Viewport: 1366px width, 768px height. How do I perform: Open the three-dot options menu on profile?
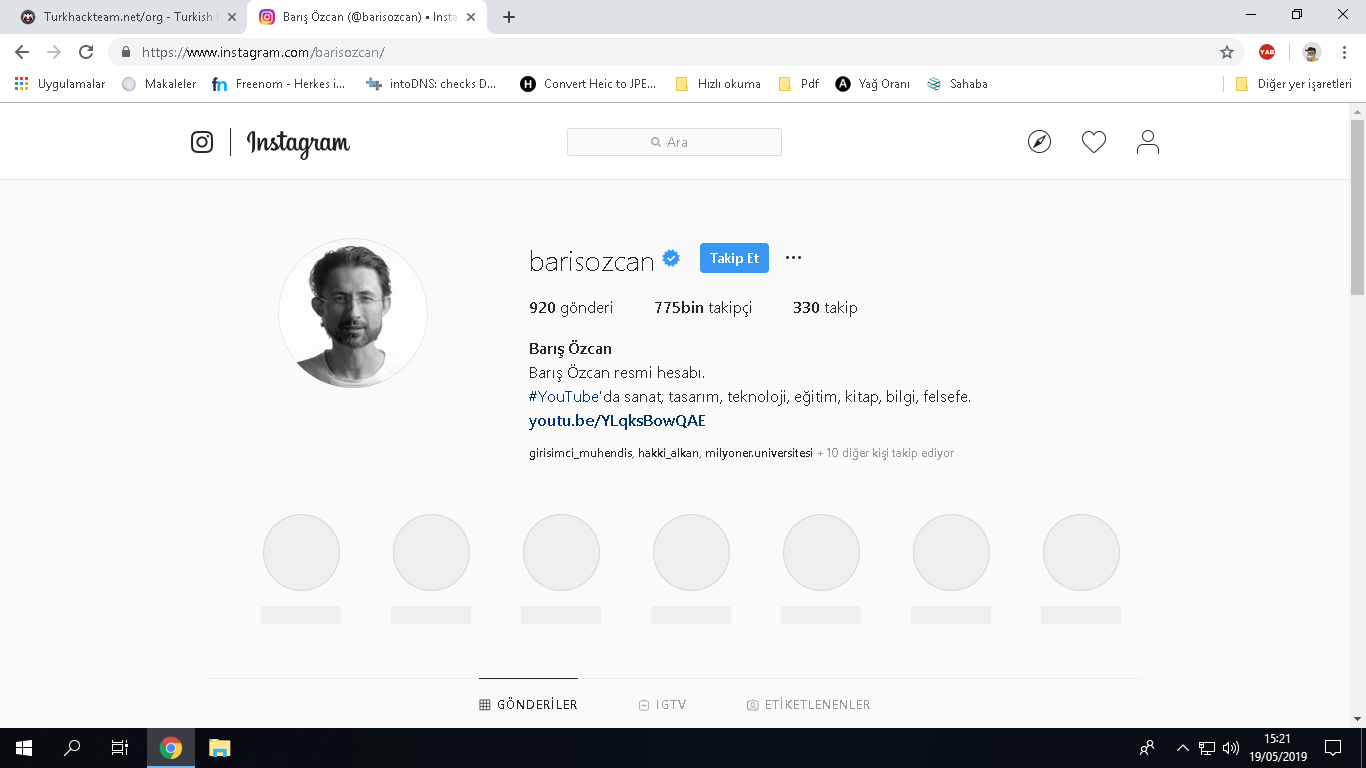click(793, 258)
